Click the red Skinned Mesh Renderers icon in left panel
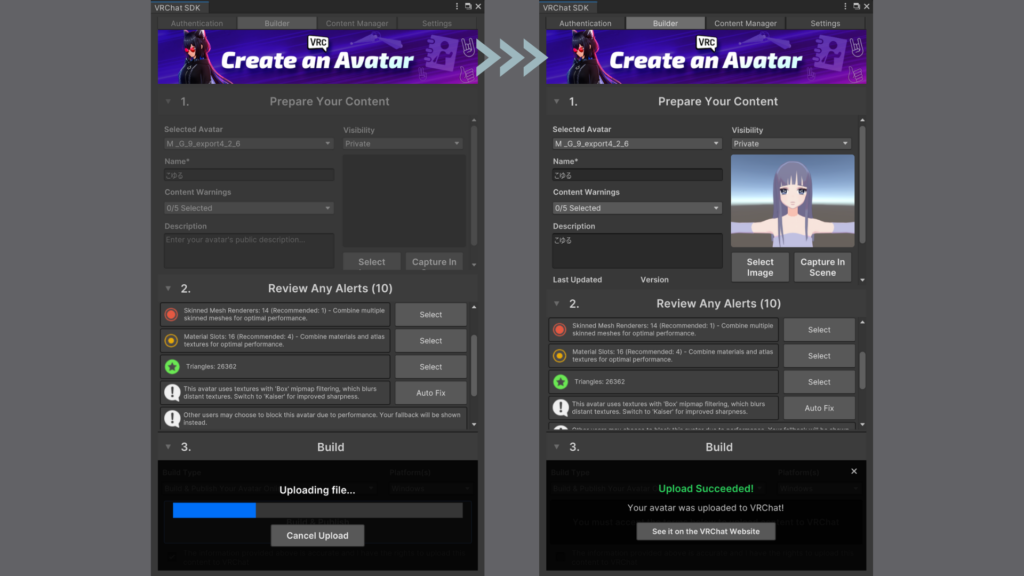This screenshot has width=1024, height=576. pos(171,314)
